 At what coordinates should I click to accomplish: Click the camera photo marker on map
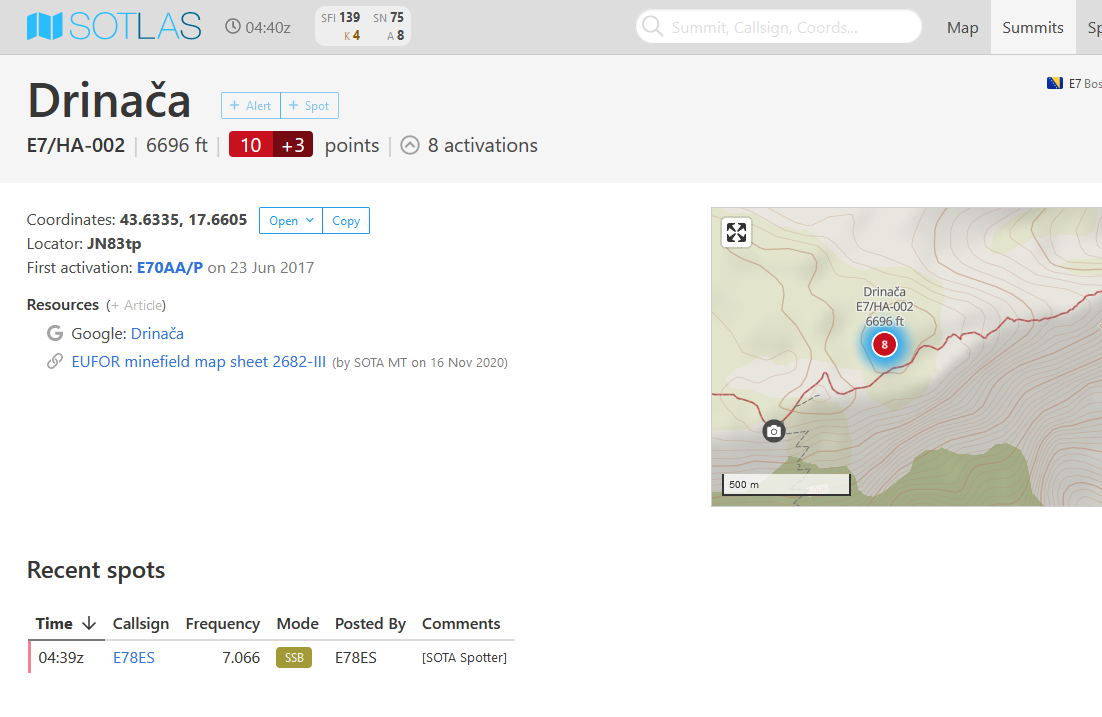click(x=773, y=431)
